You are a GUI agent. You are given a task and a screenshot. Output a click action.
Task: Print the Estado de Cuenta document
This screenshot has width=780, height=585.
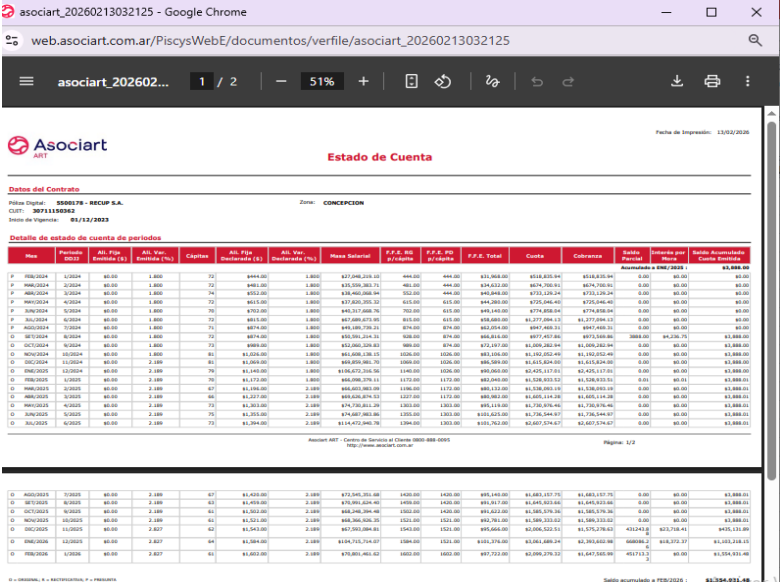712,81
